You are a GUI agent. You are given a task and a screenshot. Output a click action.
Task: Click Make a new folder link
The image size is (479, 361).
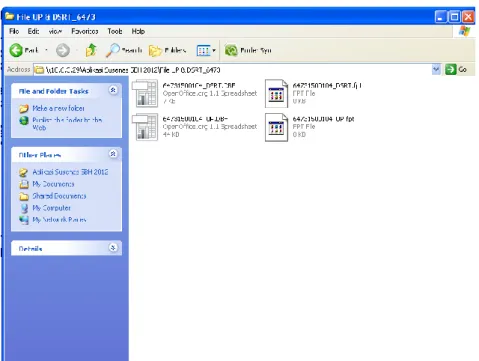[x=58, y=108]
